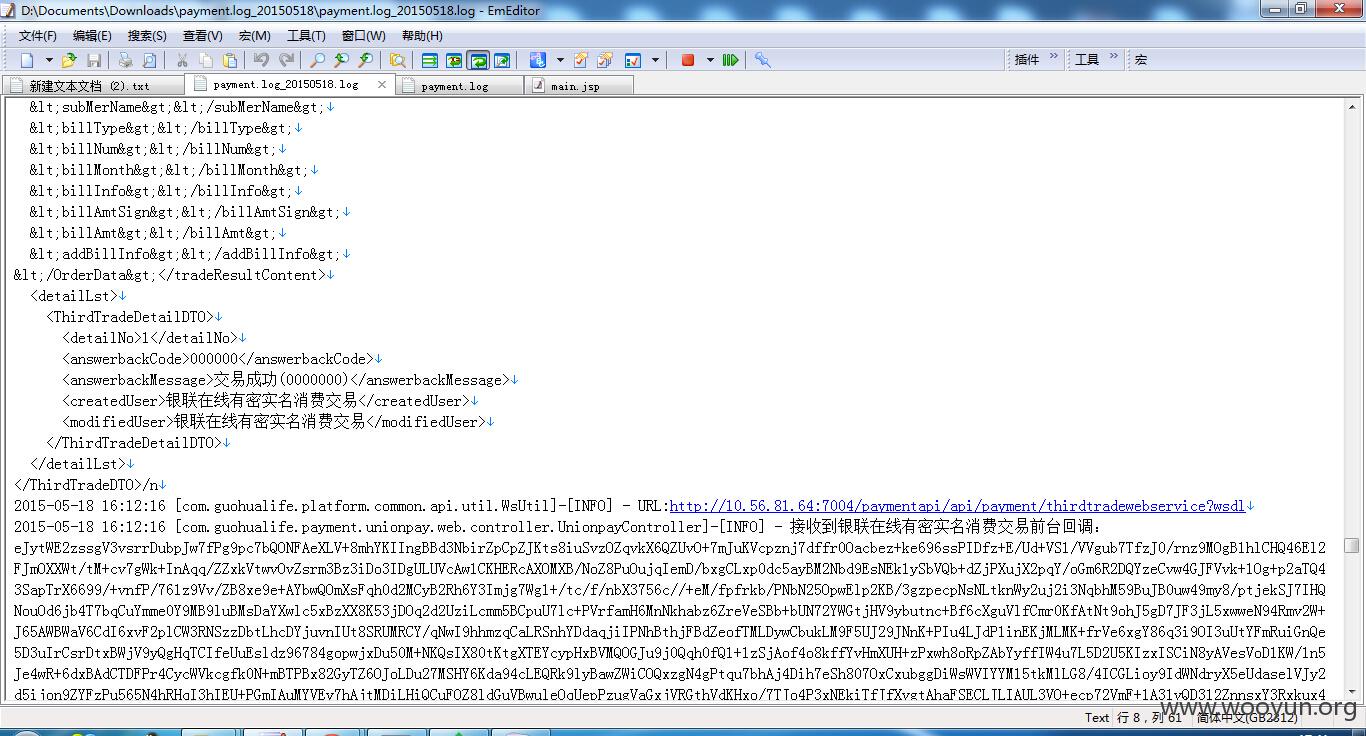This screenshot has width=1366, height=736.
Task: Click the <detailNo>1</detailNo> line
Action: click(x=151, y=338)
